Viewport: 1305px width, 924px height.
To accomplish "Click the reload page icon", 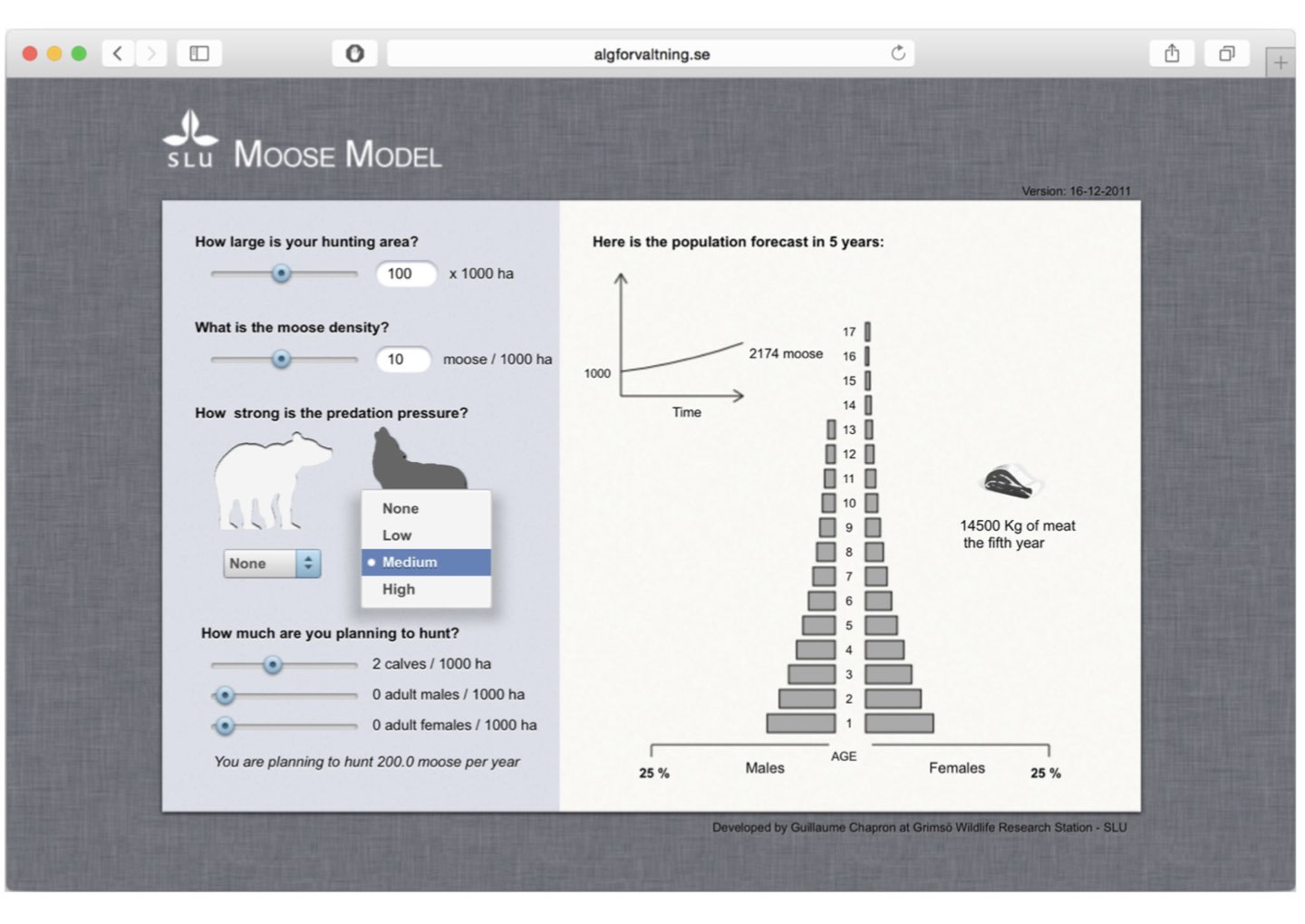I will [897, 53].
